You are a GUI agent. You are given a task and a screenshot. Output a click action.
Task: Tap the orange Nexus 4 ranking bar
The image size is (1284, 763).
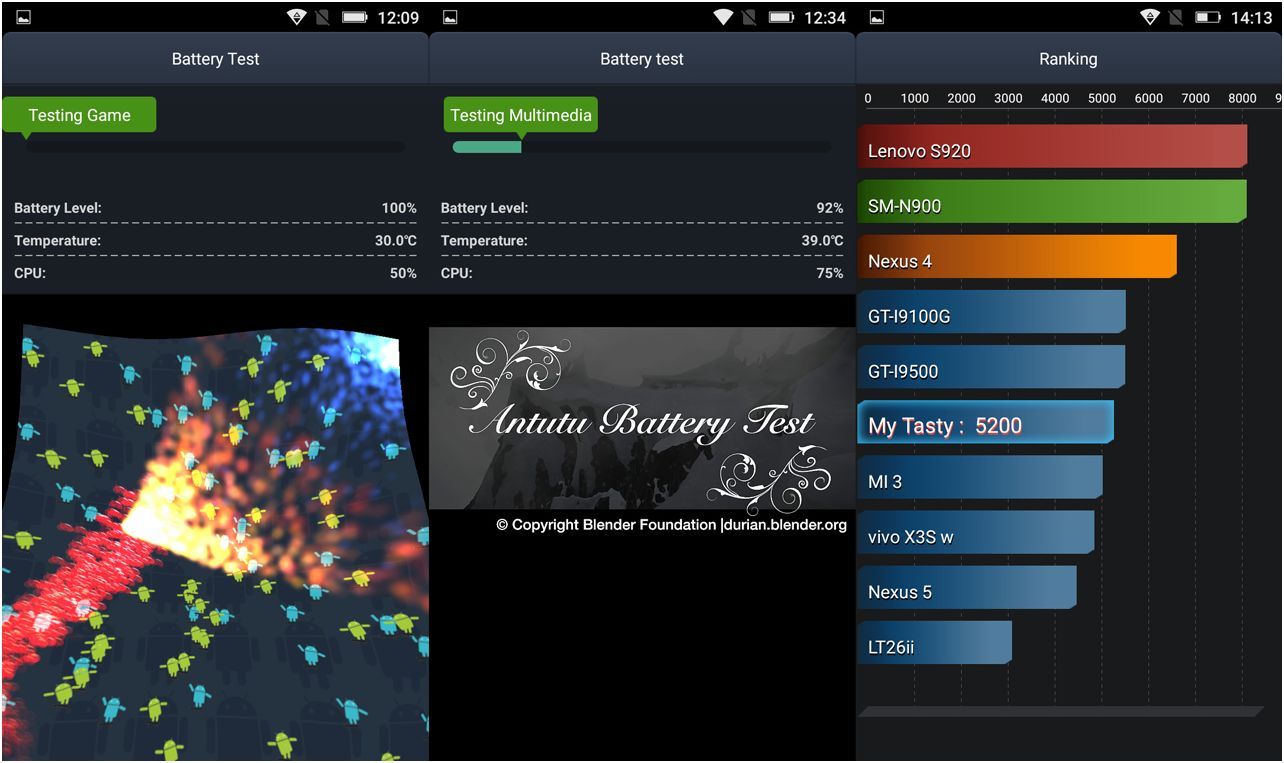click(x=1015, y=260)
